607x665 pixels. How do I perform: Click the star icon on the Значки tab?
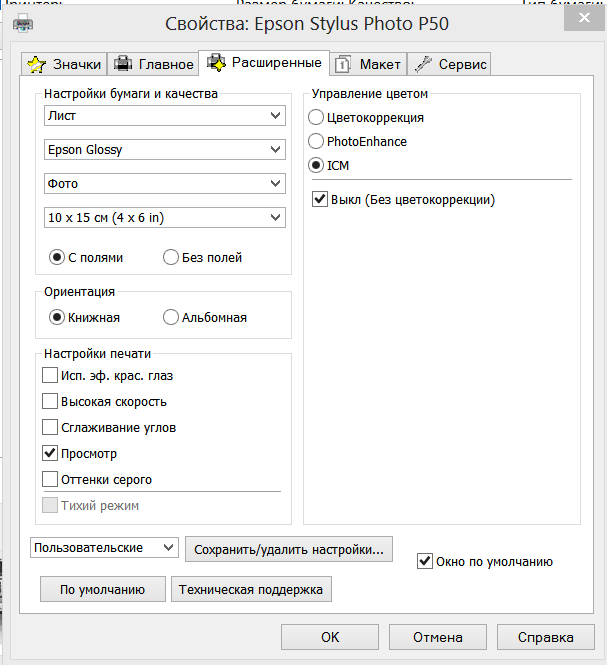36,64
